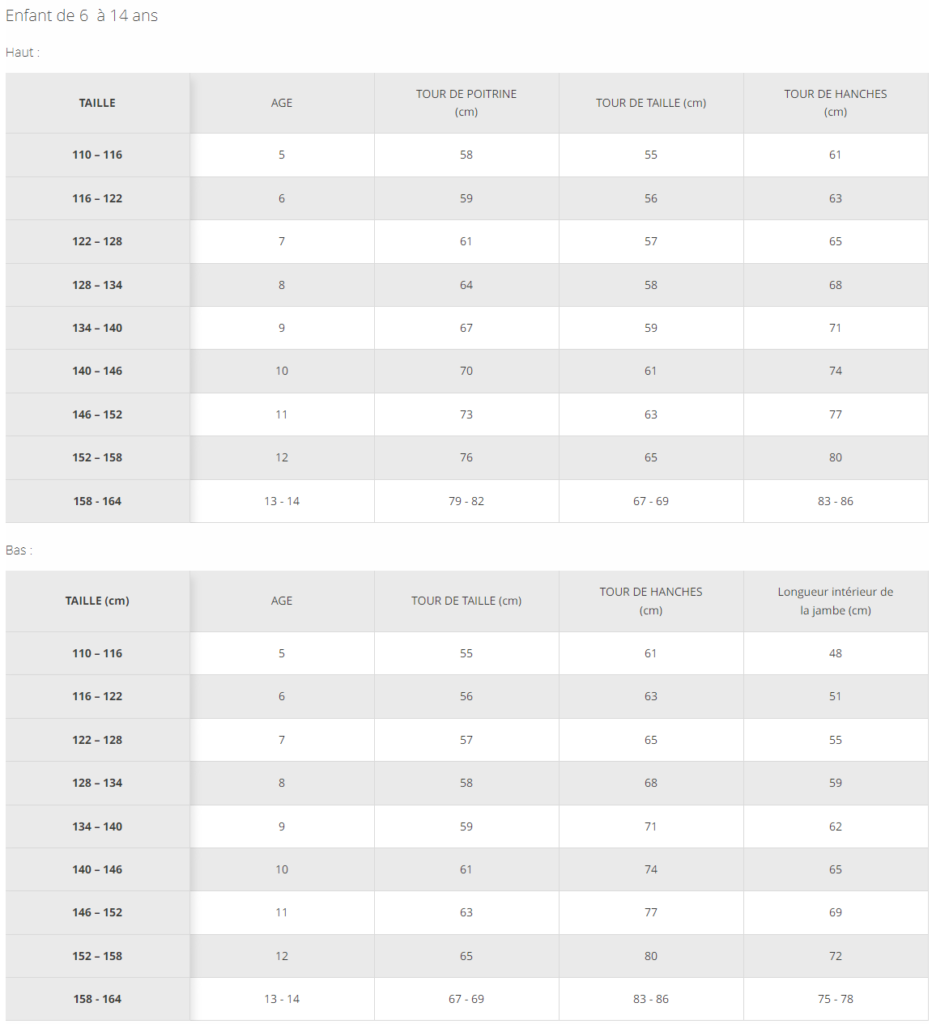
Task: Click the 'Enfant de 6 à 14 ans' heading
Action: (82, 15)
